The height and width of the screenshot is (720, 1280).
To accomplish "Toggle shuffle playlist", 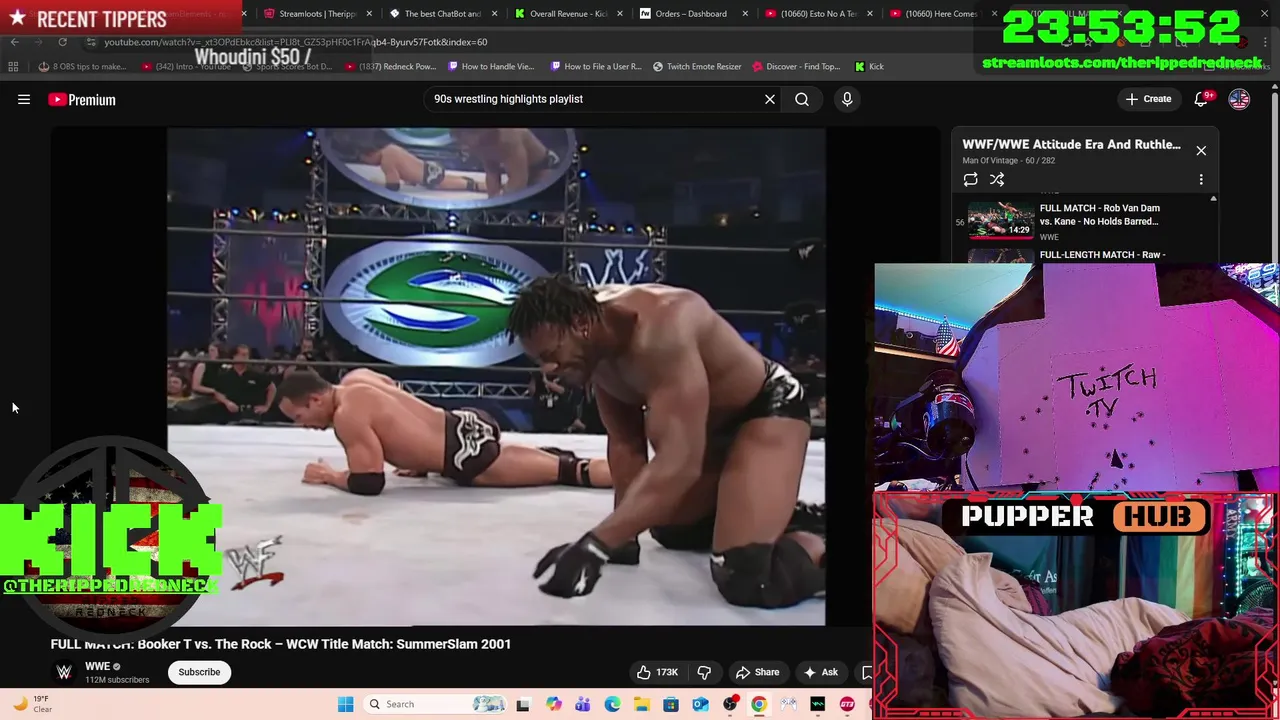I will tap(997, 180).
